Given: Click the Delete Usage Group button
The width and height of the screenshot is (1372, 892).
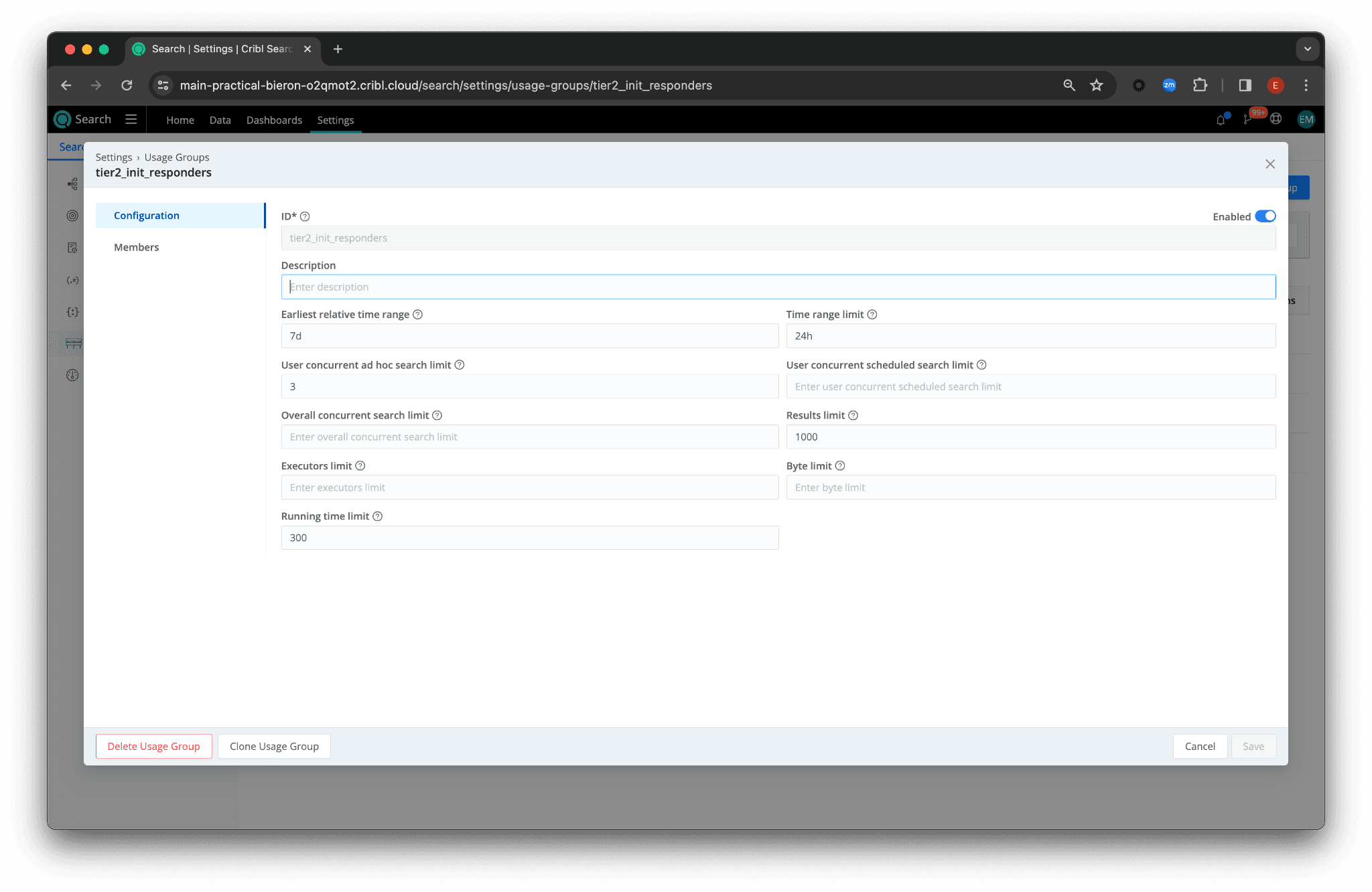Looking at the screenshot, I should point(153,746).
